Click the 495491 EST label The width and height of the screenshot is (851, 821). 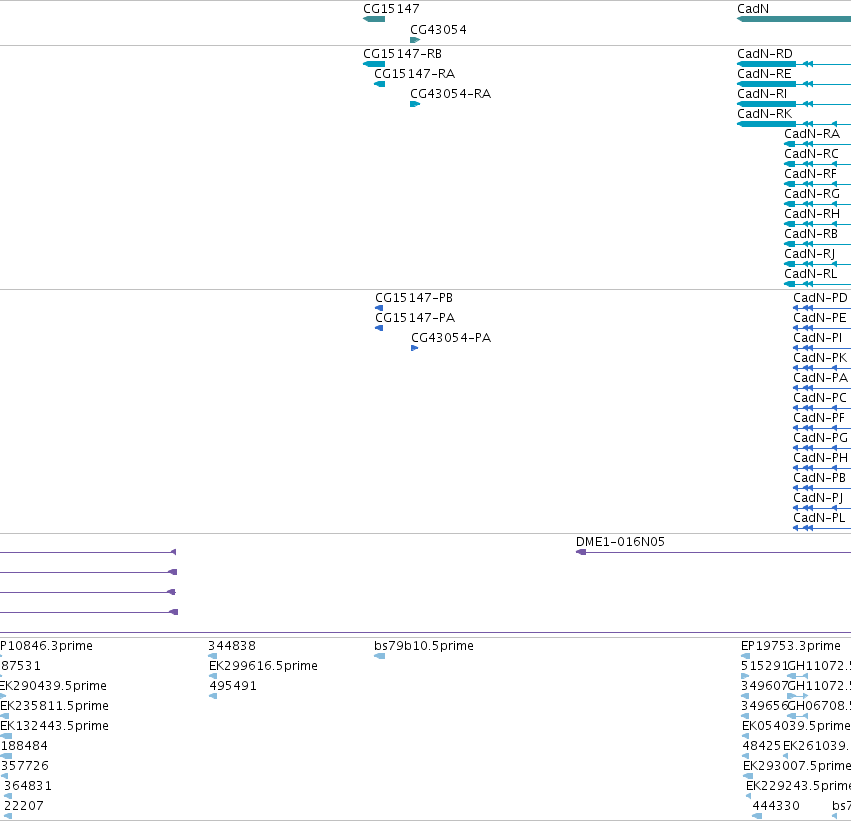[233, 686]
